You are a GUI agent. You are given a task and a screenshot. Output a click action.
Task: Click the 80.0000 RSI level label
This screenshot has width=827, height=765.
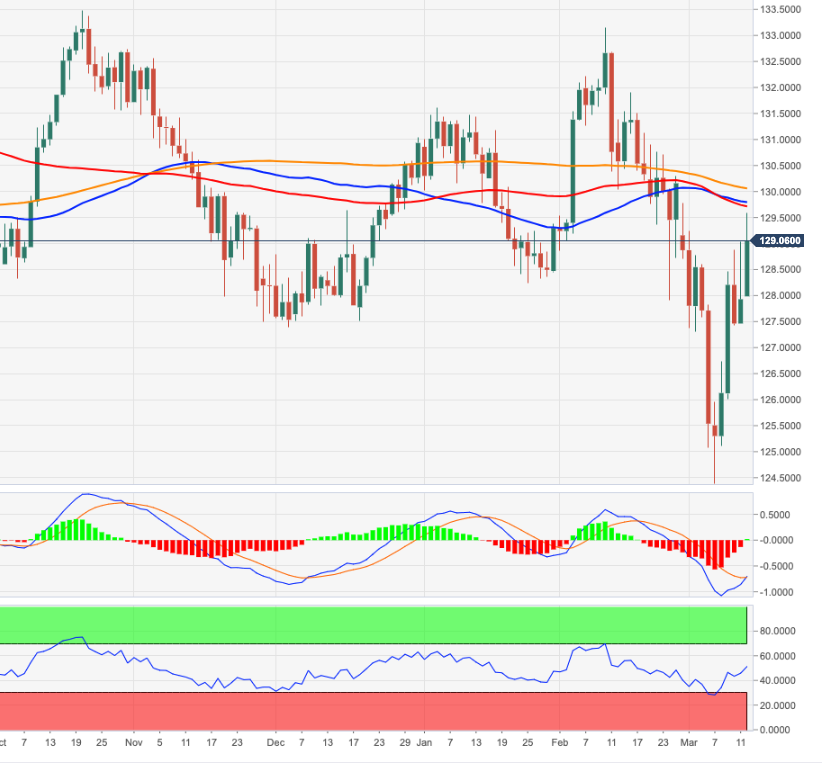(x=783, y=631)
